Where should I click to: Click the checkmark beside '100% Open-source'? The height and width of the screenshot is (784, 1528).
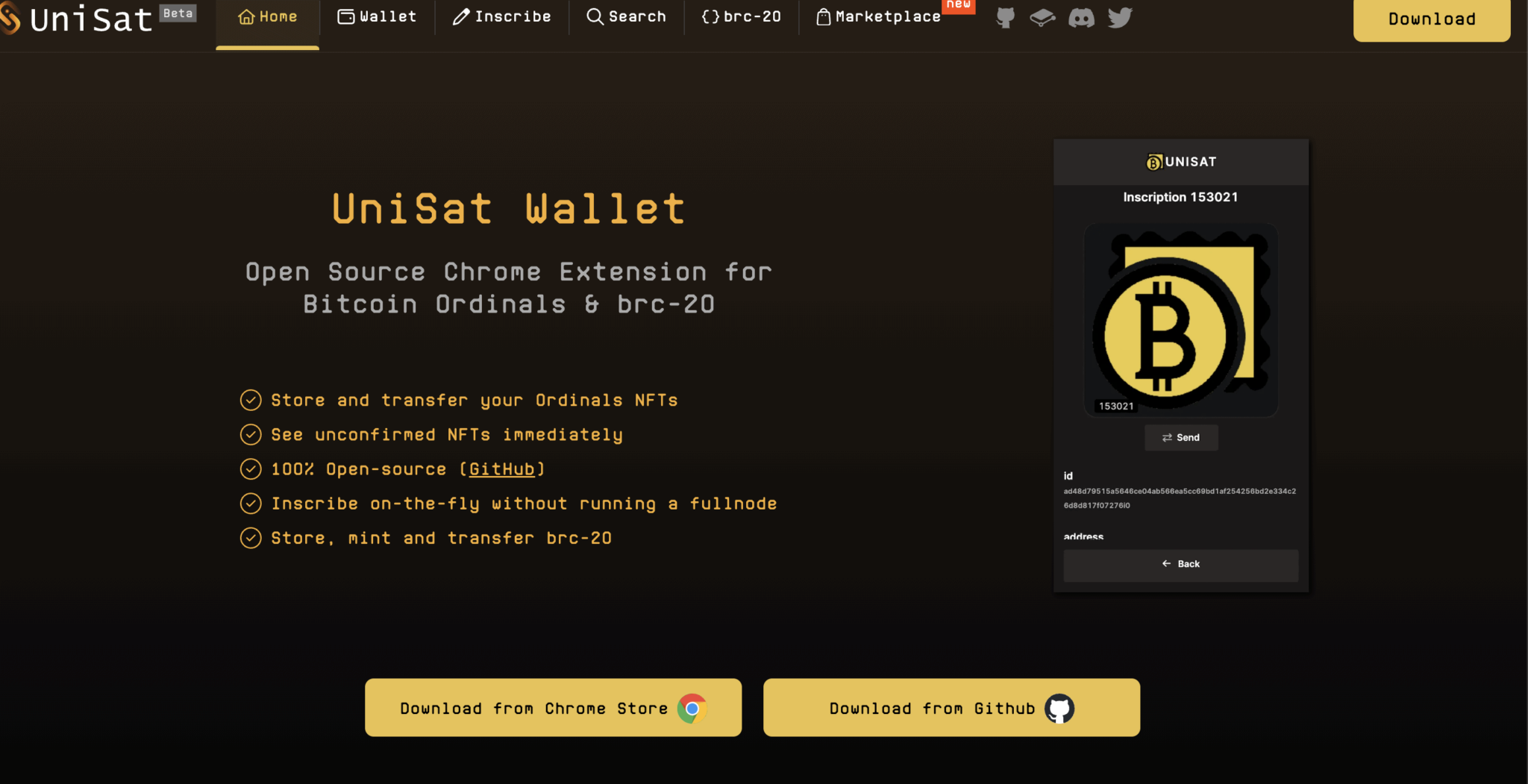[251, 468]
